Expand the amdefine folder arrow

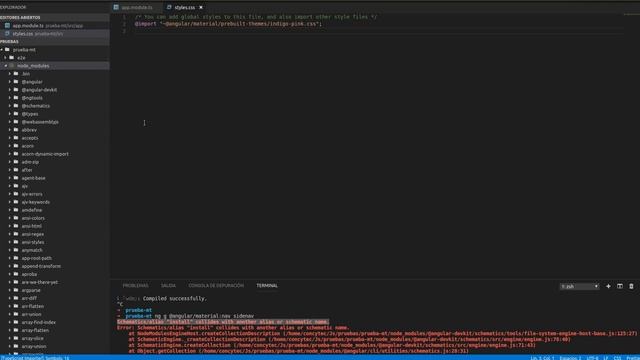coord(10,210)
